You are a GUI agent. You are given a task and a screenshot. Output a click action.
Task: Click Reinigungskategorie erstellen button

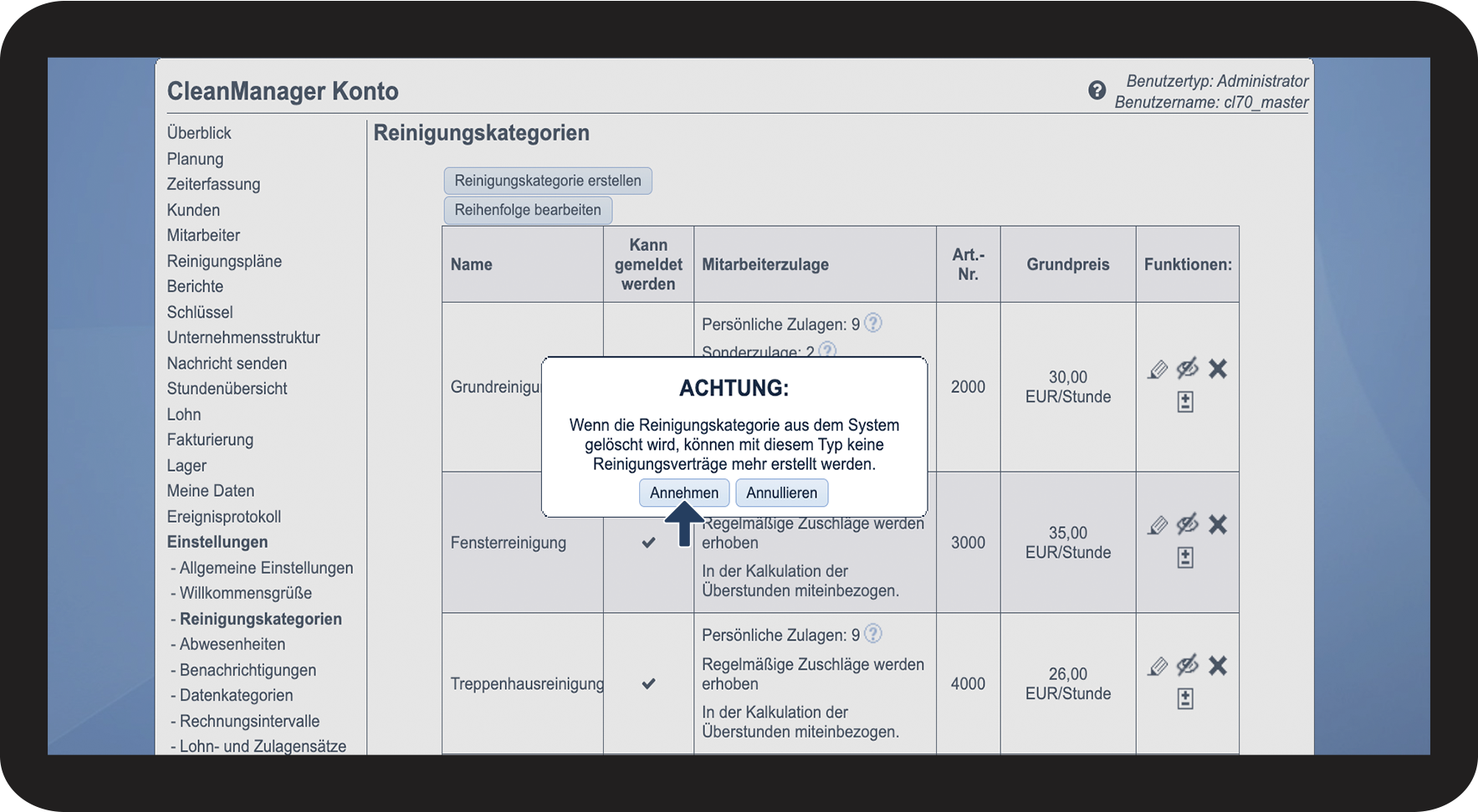(x=548, y=181)
